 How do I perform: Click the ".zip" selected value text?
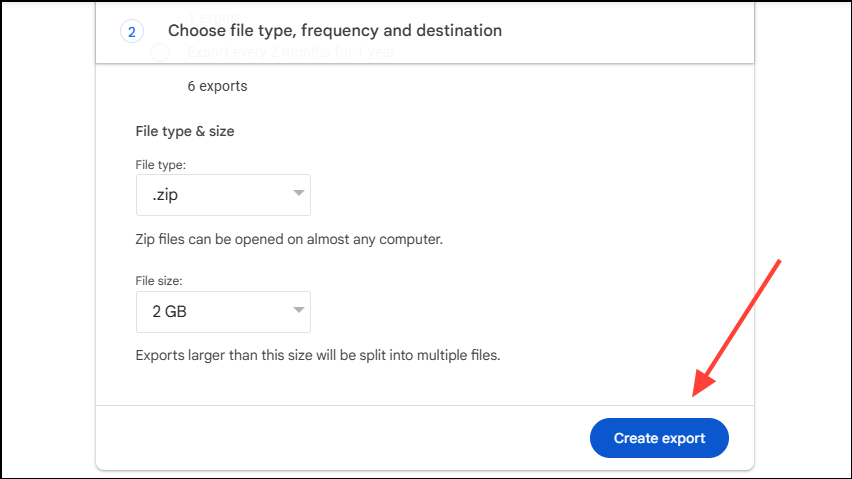[167, 195]
